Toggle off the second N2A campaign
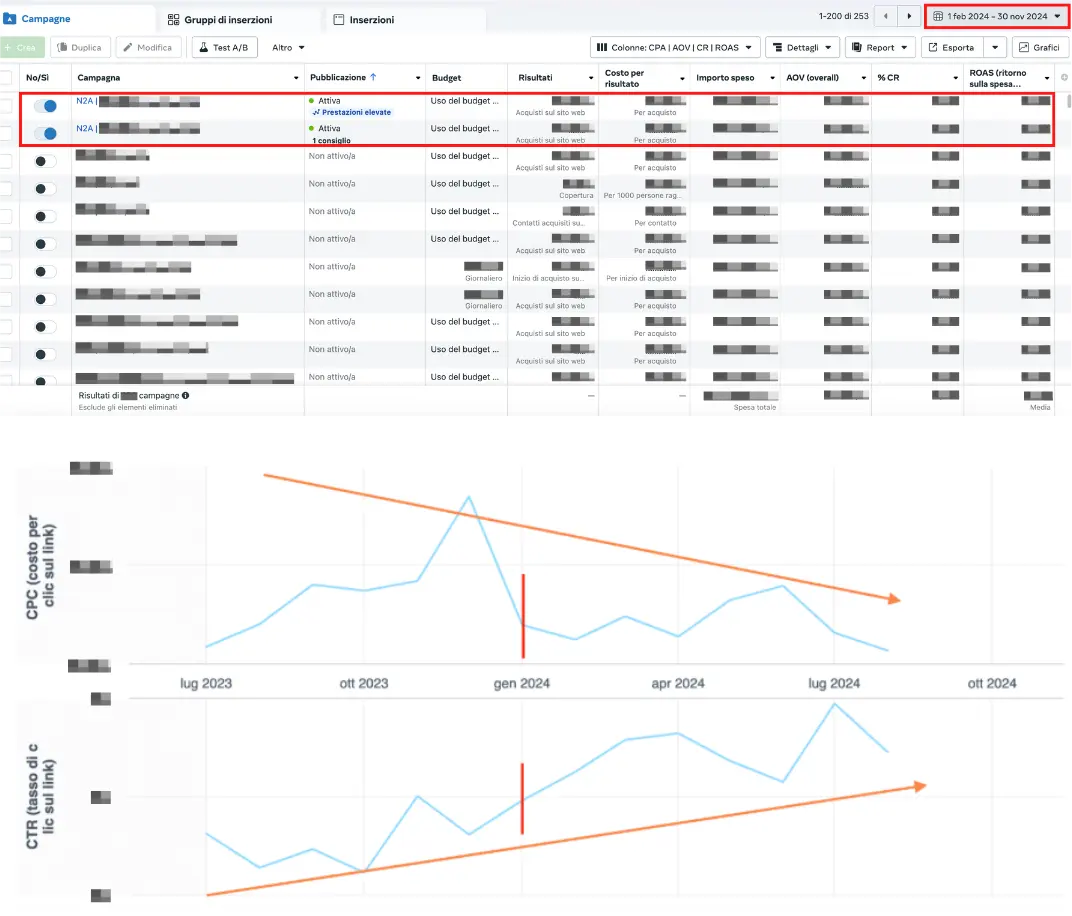The height and width of the screenshot is (916, 1072). (x=45, y=134)
